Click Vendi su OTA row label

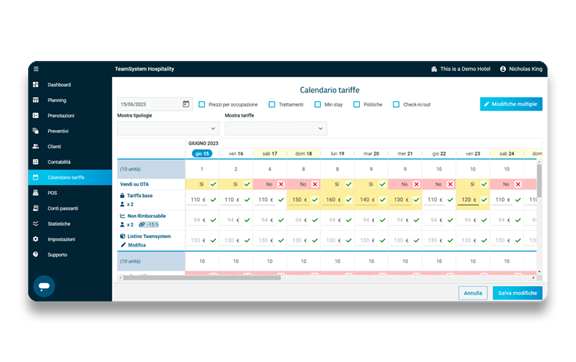[134, 184]
